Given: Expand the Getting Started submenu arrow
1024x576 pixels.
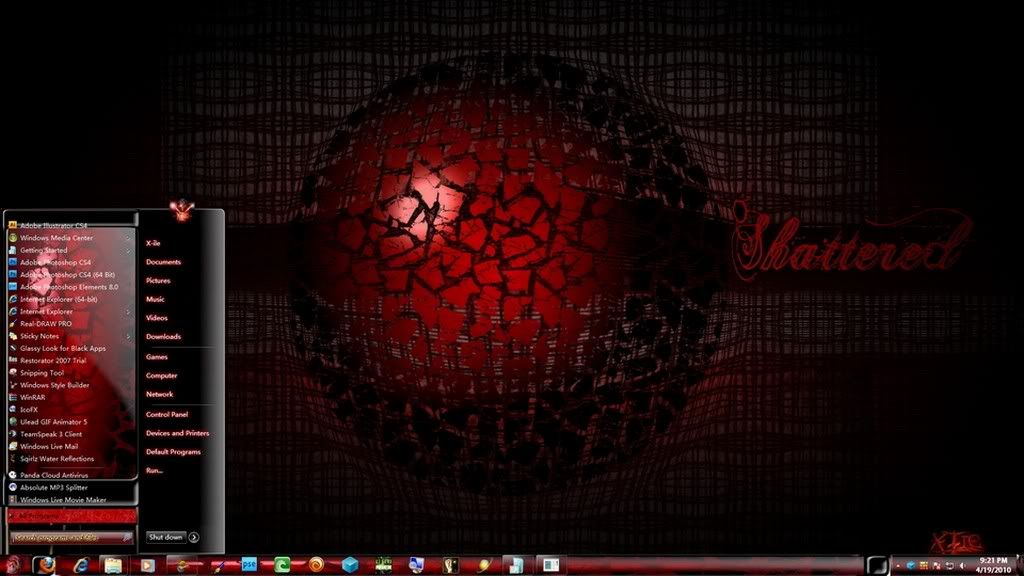Looking at the screenshot, I should [x=128, y=250].
